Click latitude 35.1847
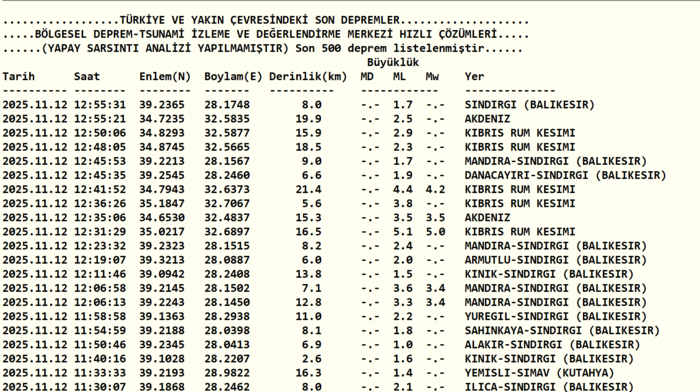700x392 pixels. [x=162, y=204]
